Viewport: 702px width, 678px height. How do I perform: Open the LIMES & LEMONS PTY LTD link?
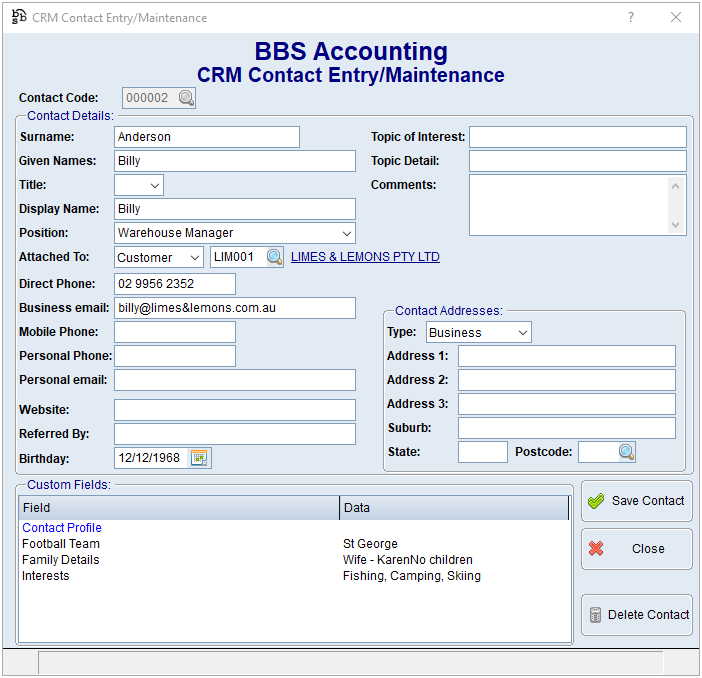365,257
